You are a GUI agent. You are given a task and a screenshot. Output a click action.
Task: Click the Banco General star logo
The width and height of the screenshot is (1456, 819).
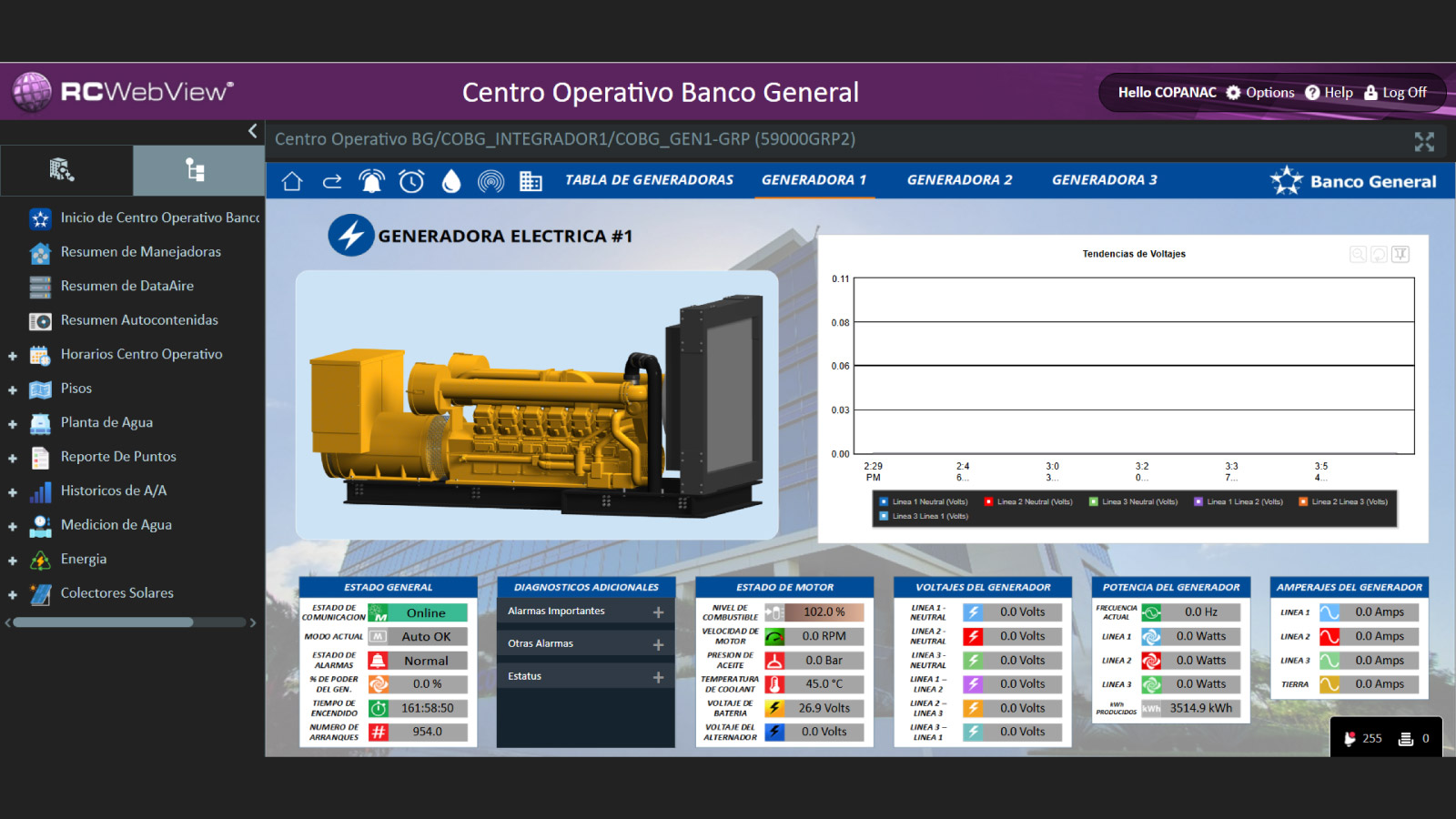pyautogui.click(x=1287, y=180)
